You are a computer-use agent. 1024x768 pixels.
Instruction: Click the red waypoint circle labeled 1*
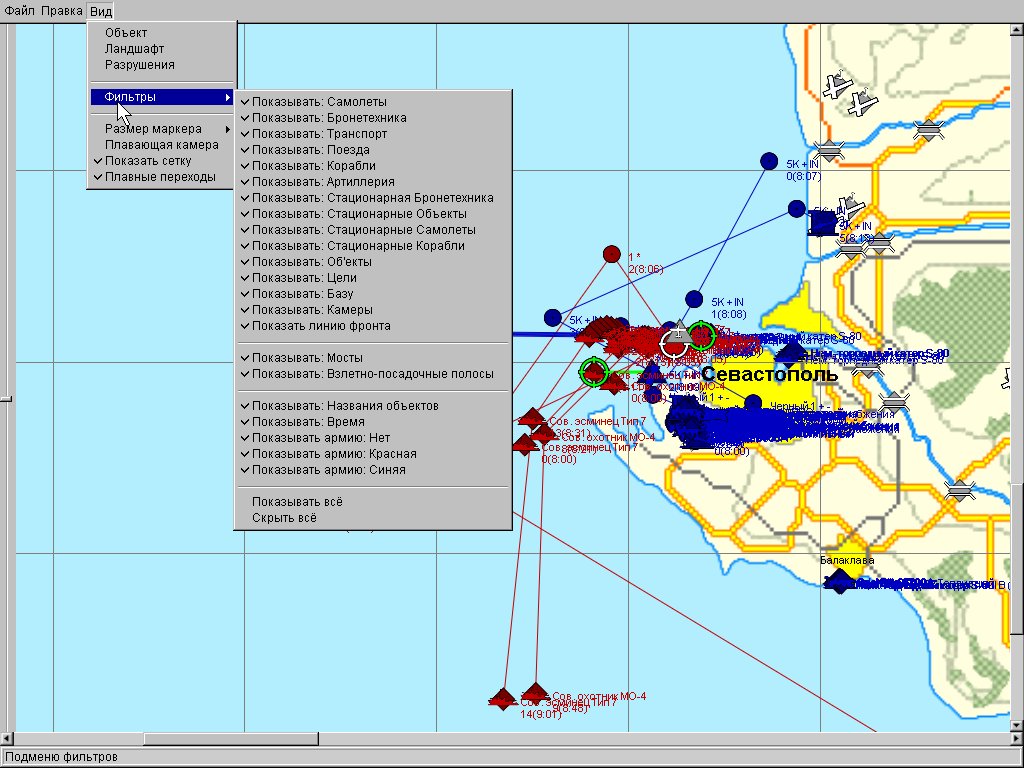[611, 254]
